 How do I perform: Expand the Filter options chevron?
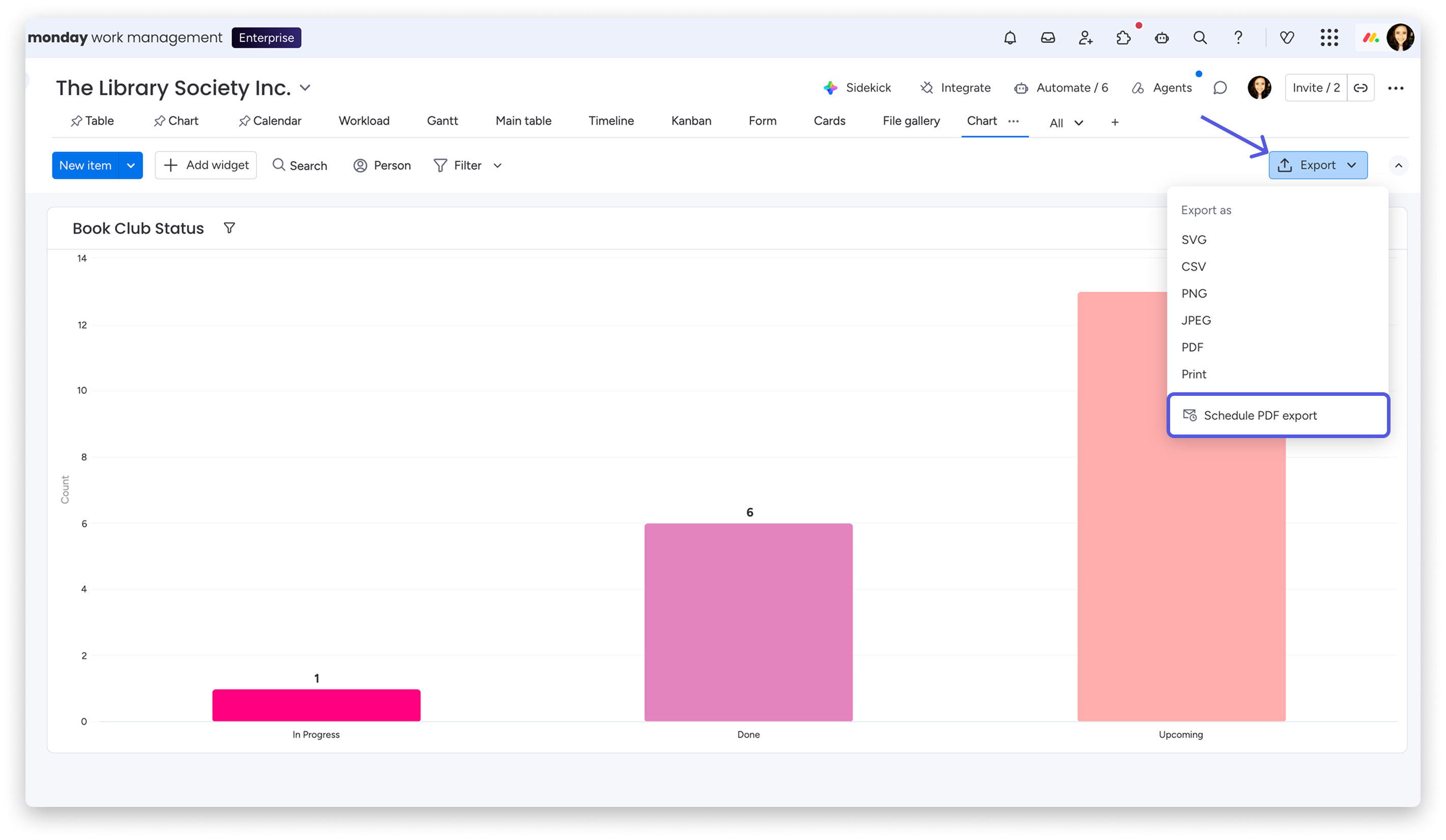pos(497,165)
